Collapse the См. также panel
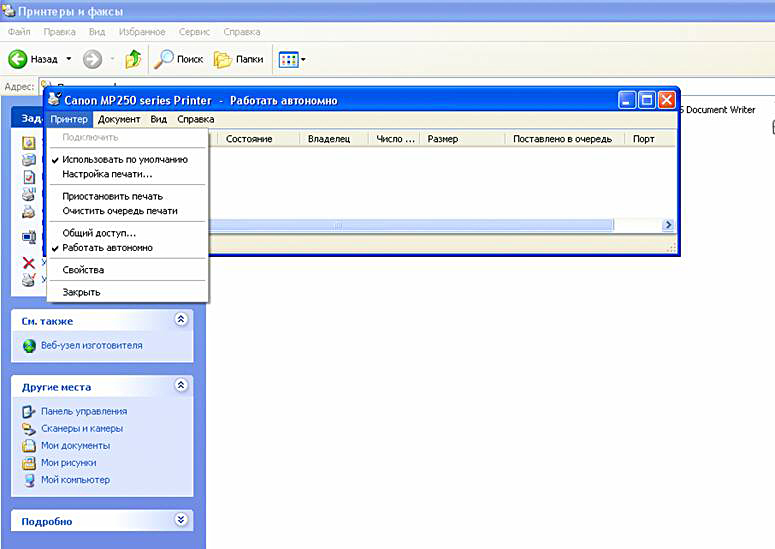775x549 pixels. point(181,320)
